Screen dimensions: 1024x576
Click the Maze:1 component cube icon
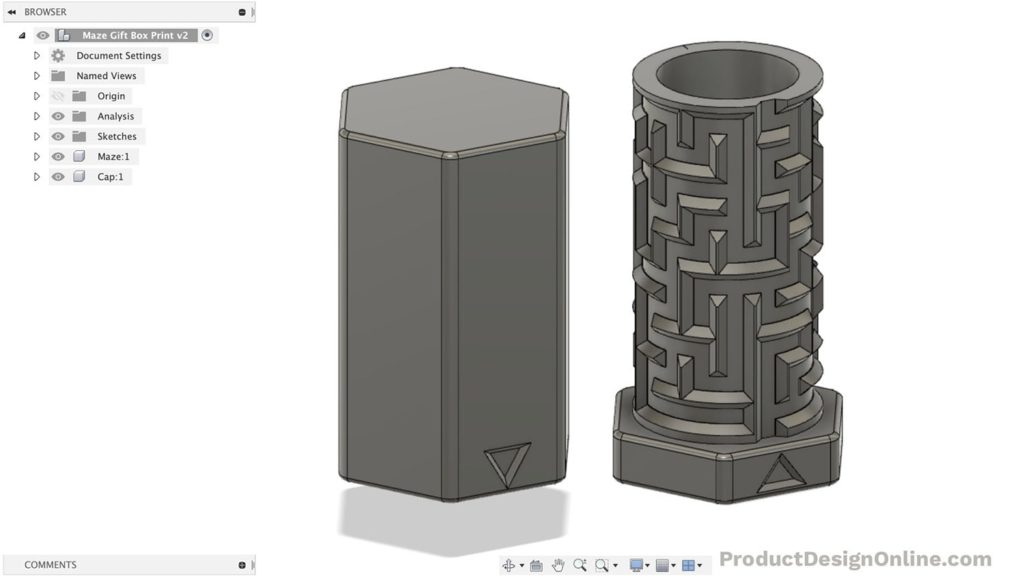79,157
